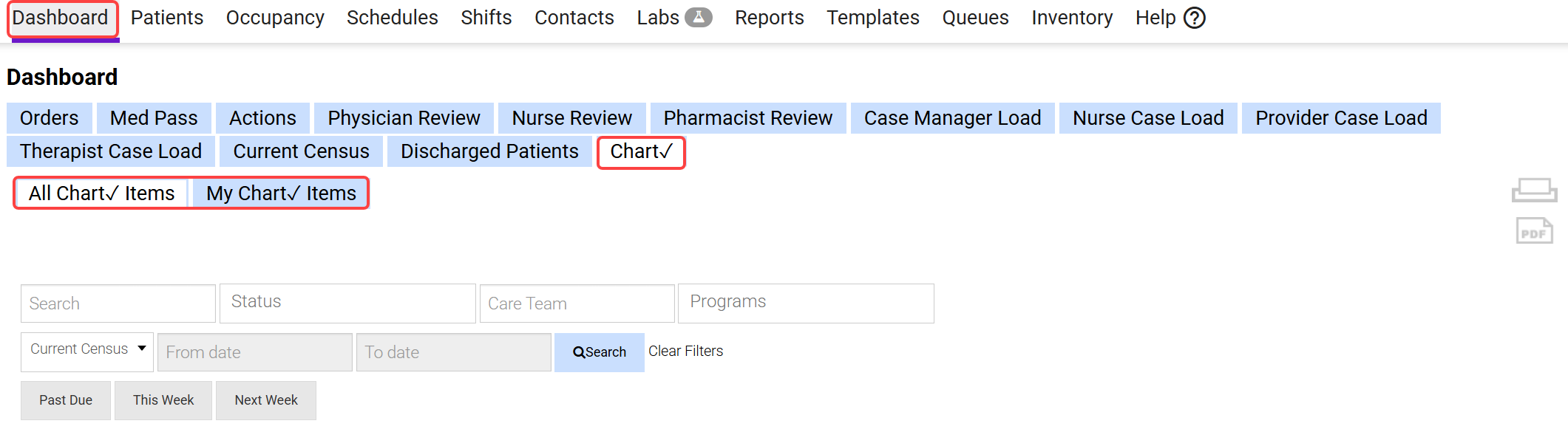This screenshot has width=1568, height=432.
Task: Click the PDF export icon
Action: 1534,231
